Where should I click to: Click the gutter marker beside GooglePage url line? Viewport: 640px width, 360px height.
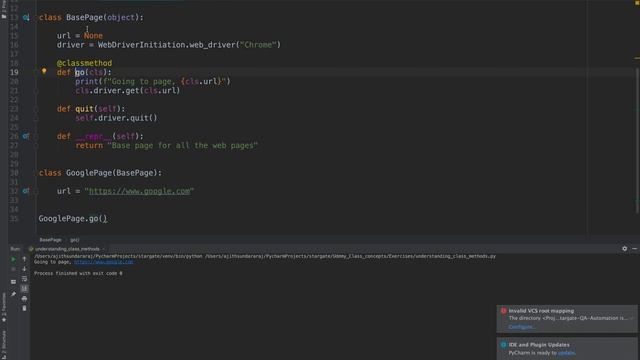26,191
